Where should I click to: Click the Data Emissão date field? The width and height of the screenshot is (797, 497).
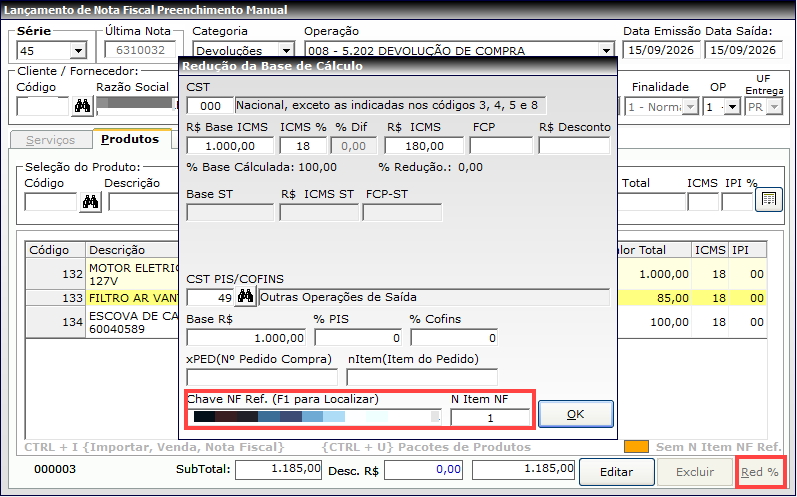click(661, 50)
